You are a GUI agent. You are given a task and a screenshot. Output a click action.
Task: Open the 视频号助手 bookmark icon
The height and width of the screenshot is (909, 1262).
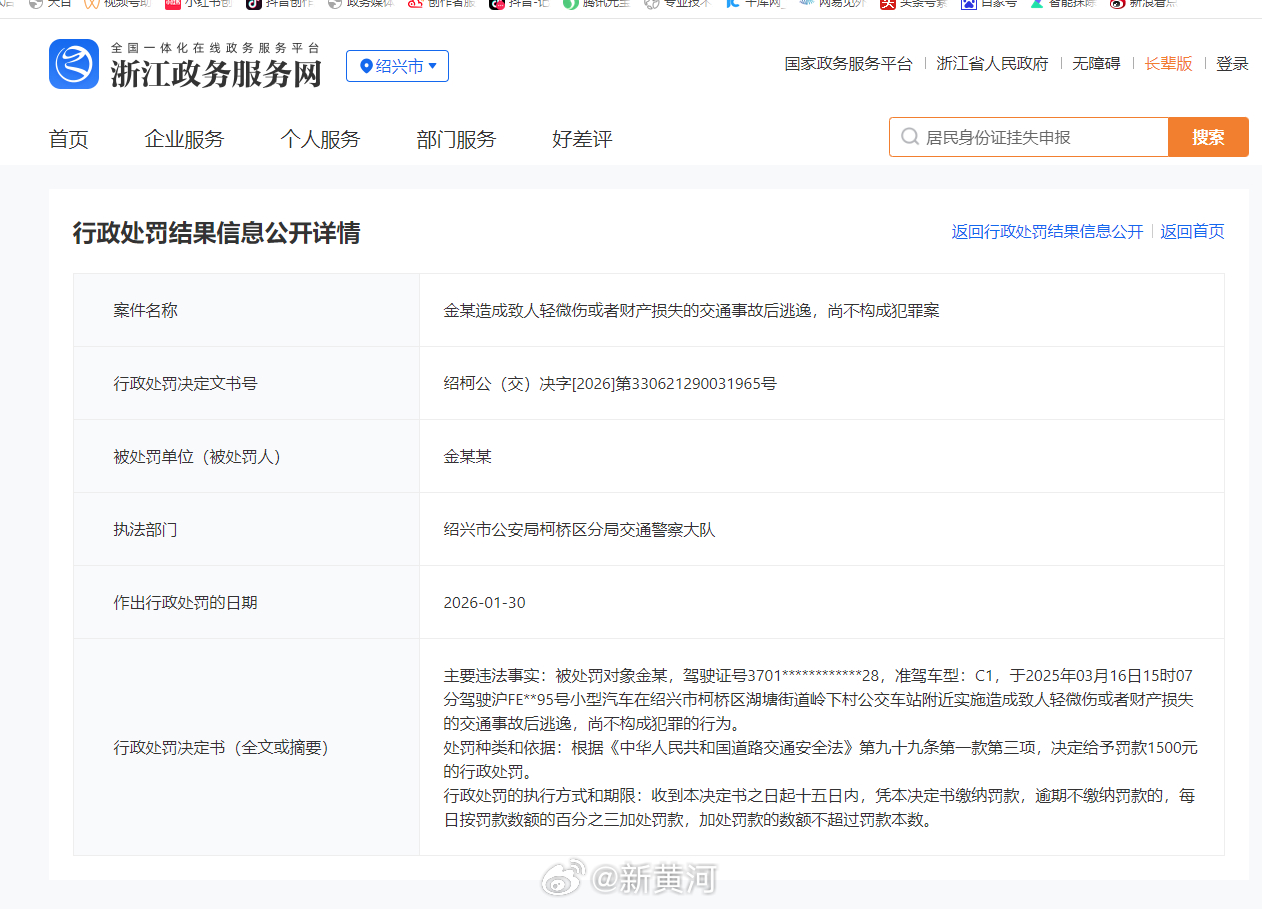(x=90, y=7)
